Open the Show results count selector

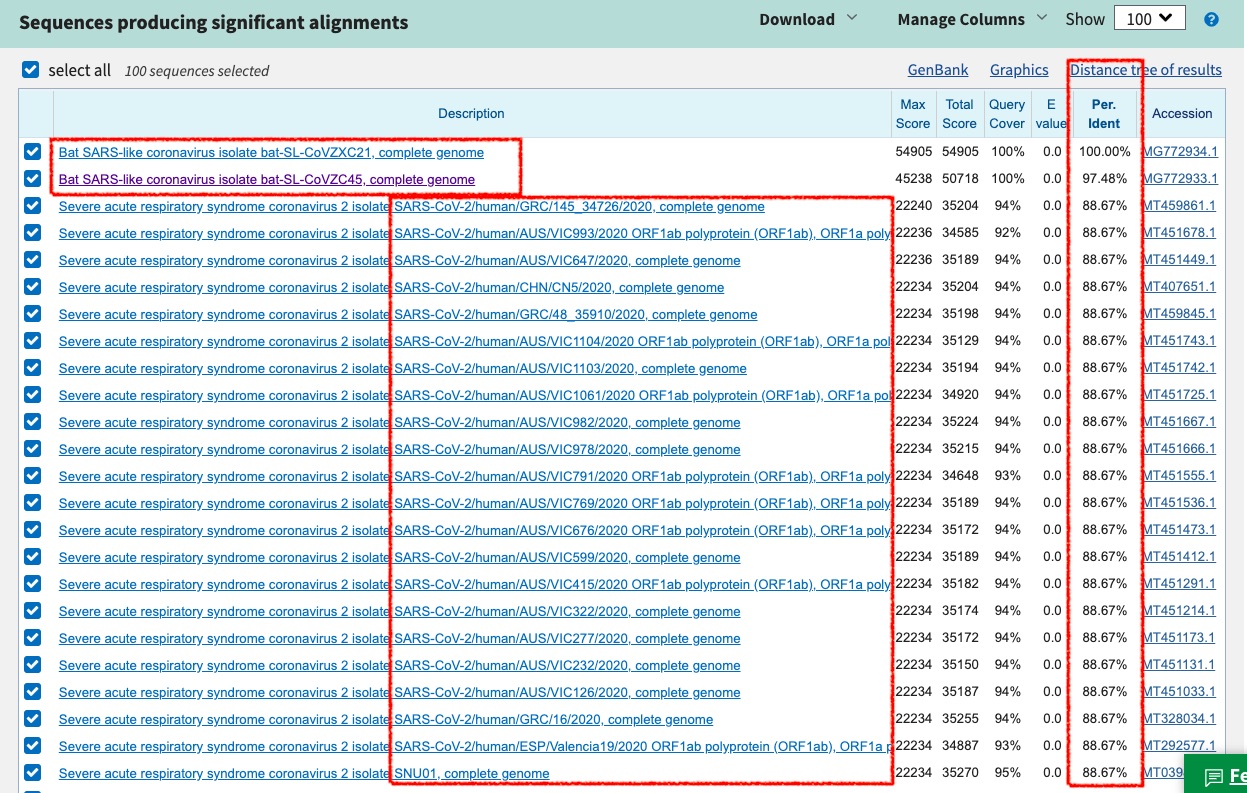point(1149,17)
